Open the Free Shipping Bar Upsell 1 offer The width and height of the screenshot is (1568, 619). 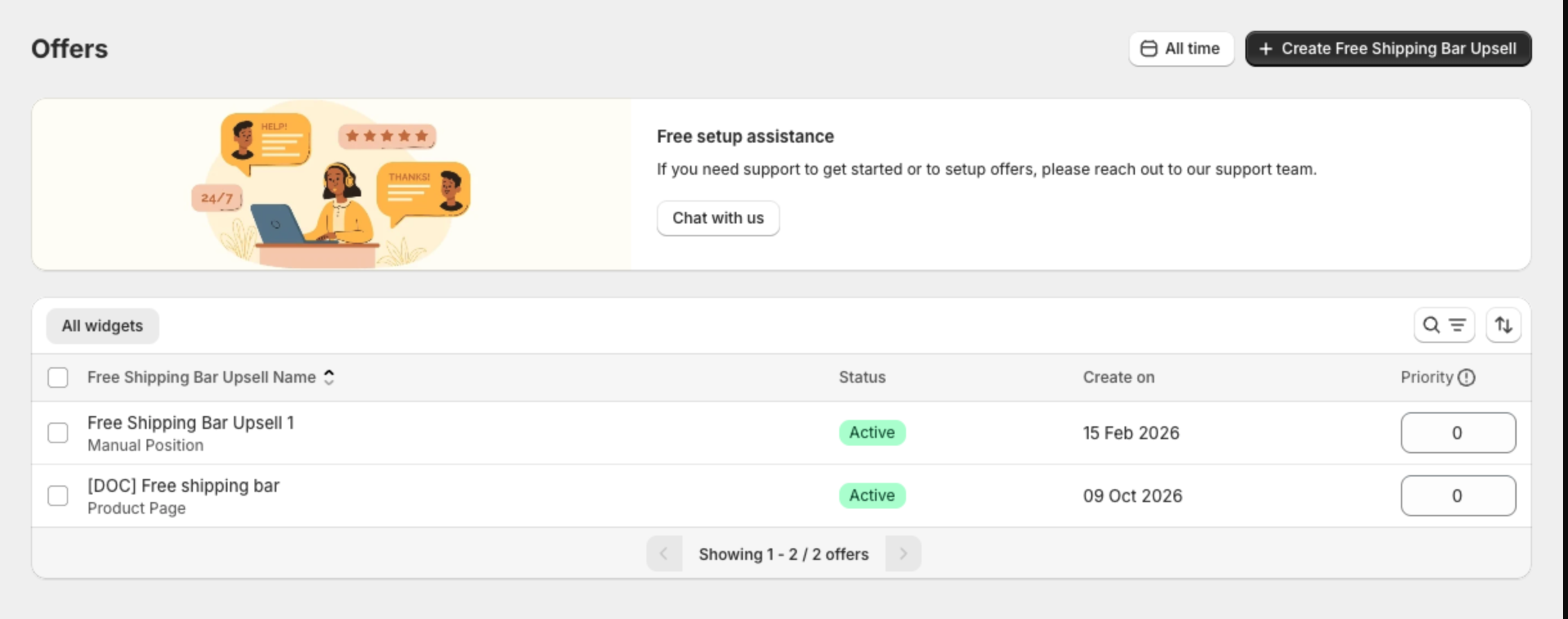pos(191,423)
